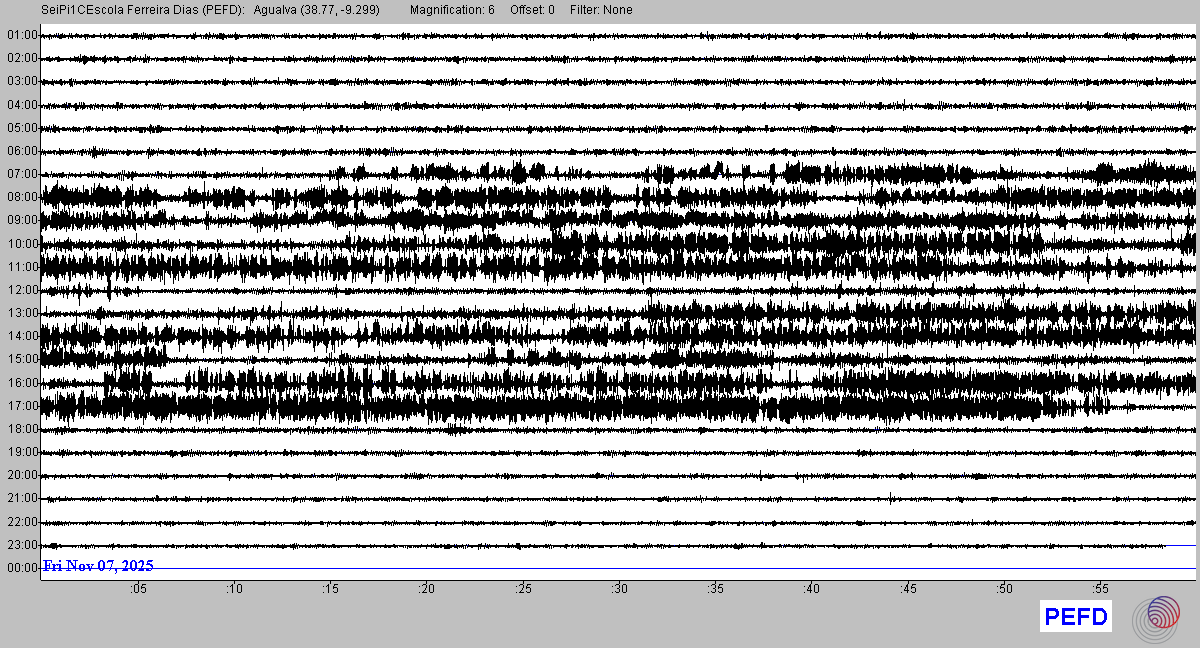Click the 17:00 hour row label
The height and width of the screenshot is (648, 1200).
click(x=21, y=406)
